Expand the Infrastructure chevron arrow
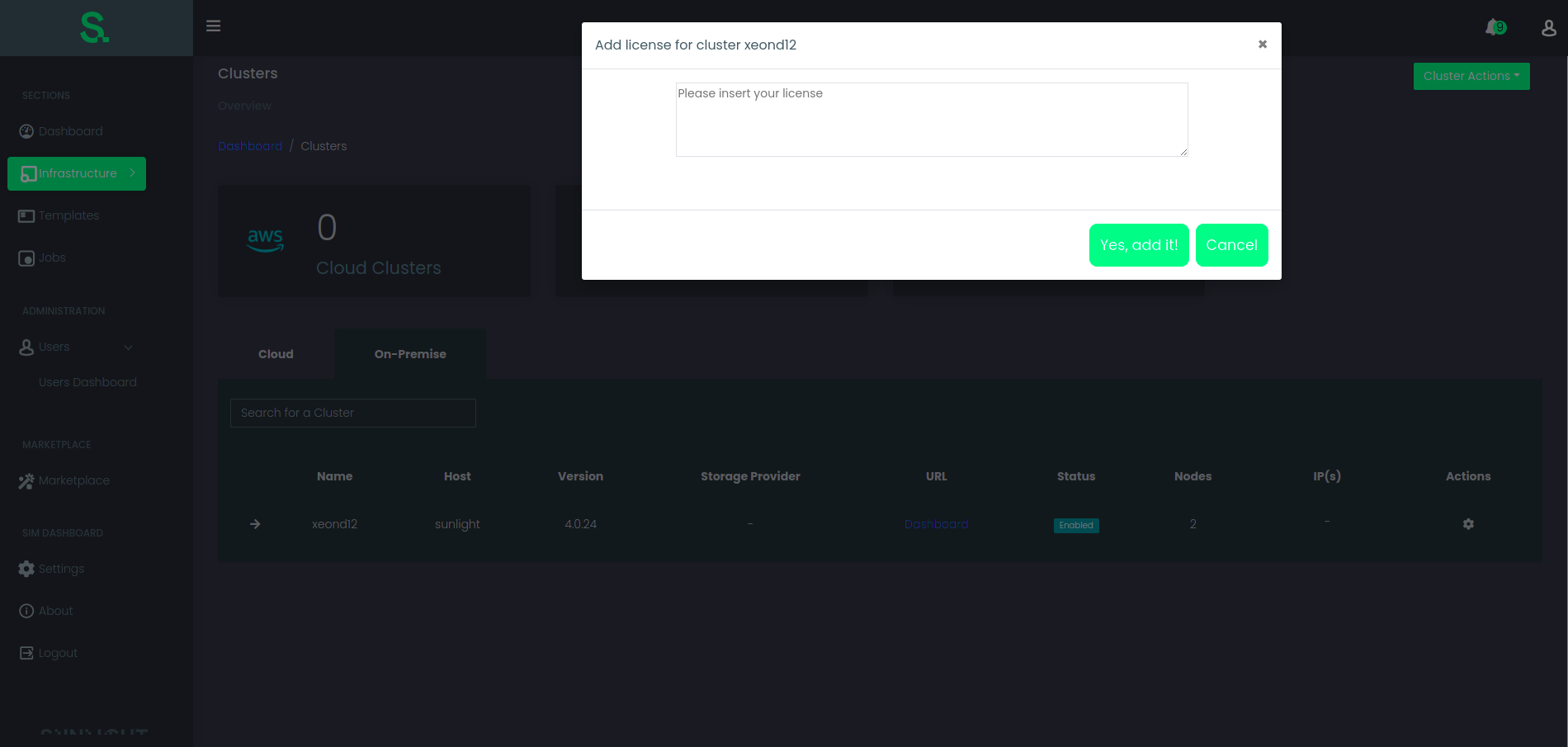 132,173
